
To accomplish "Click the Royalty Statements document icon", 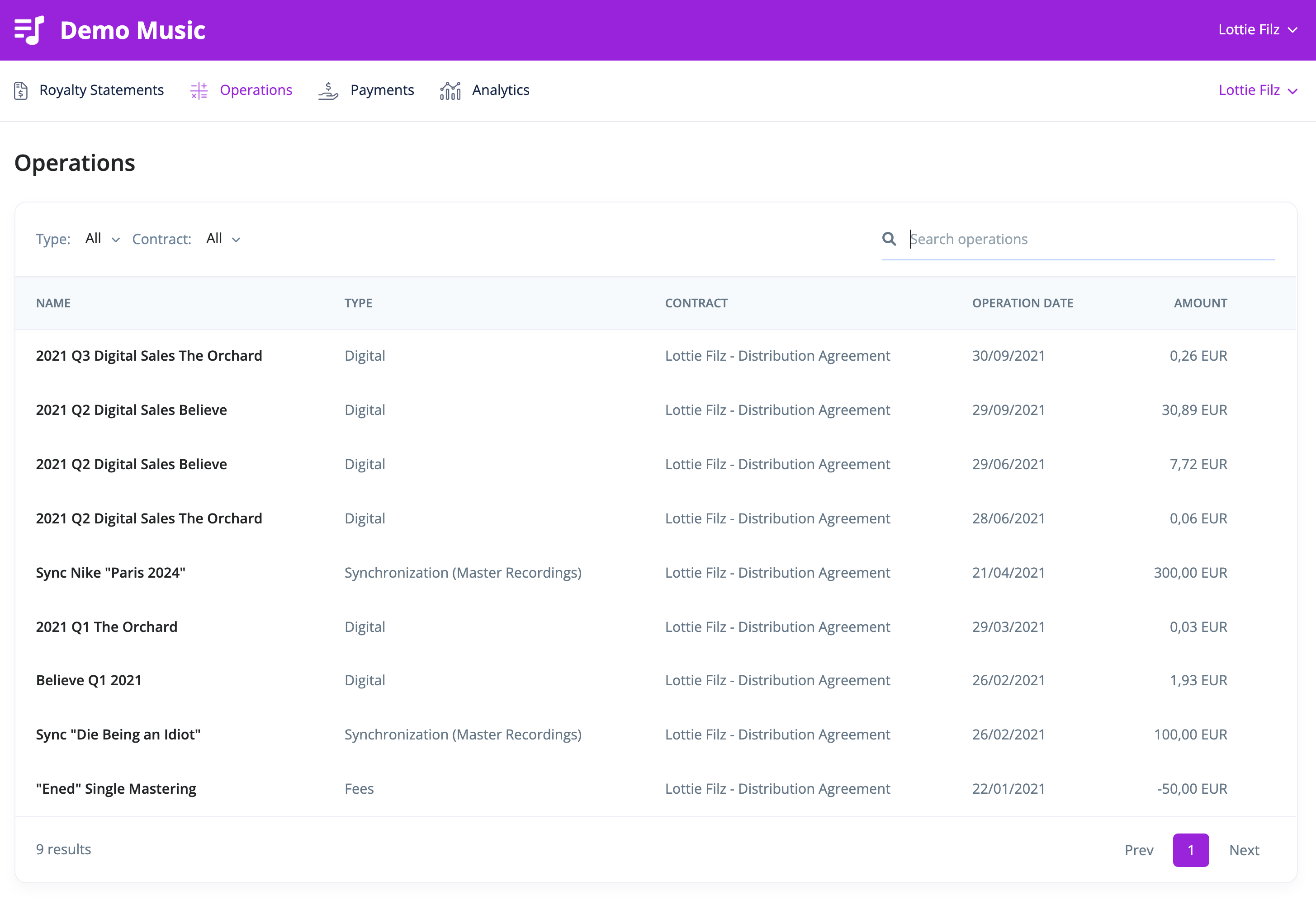I will 21,90.
